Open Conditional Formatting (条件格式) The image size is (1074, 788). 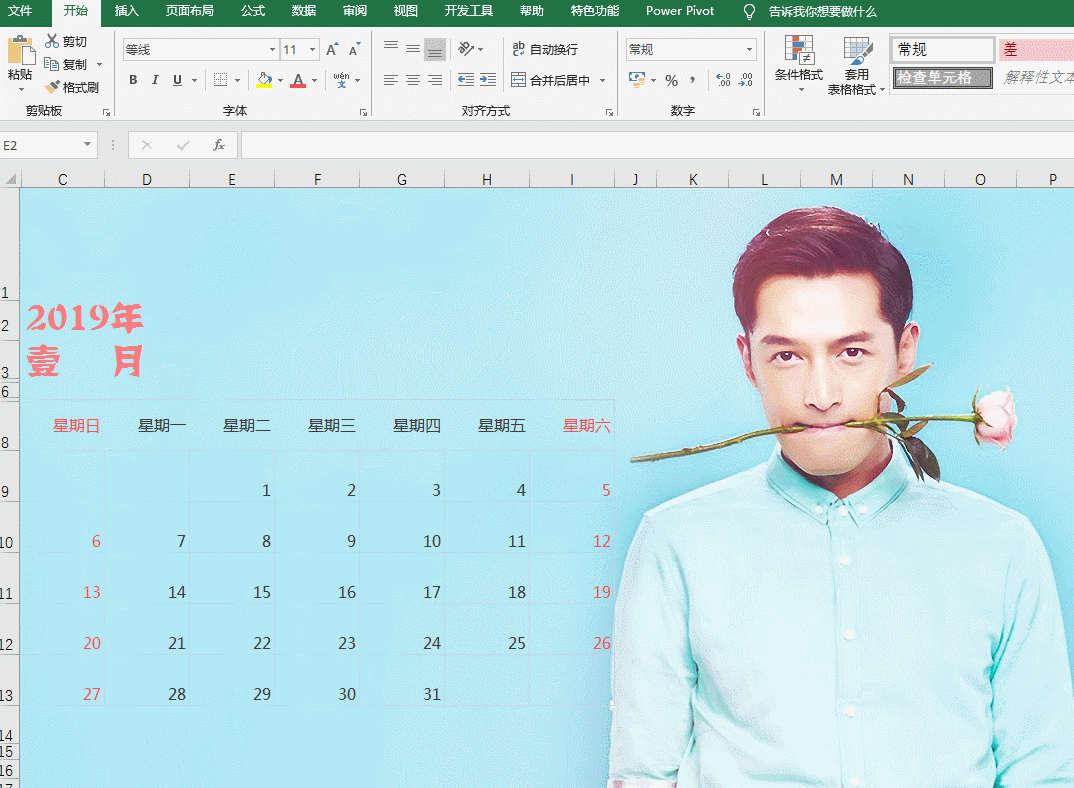(799, 64)
